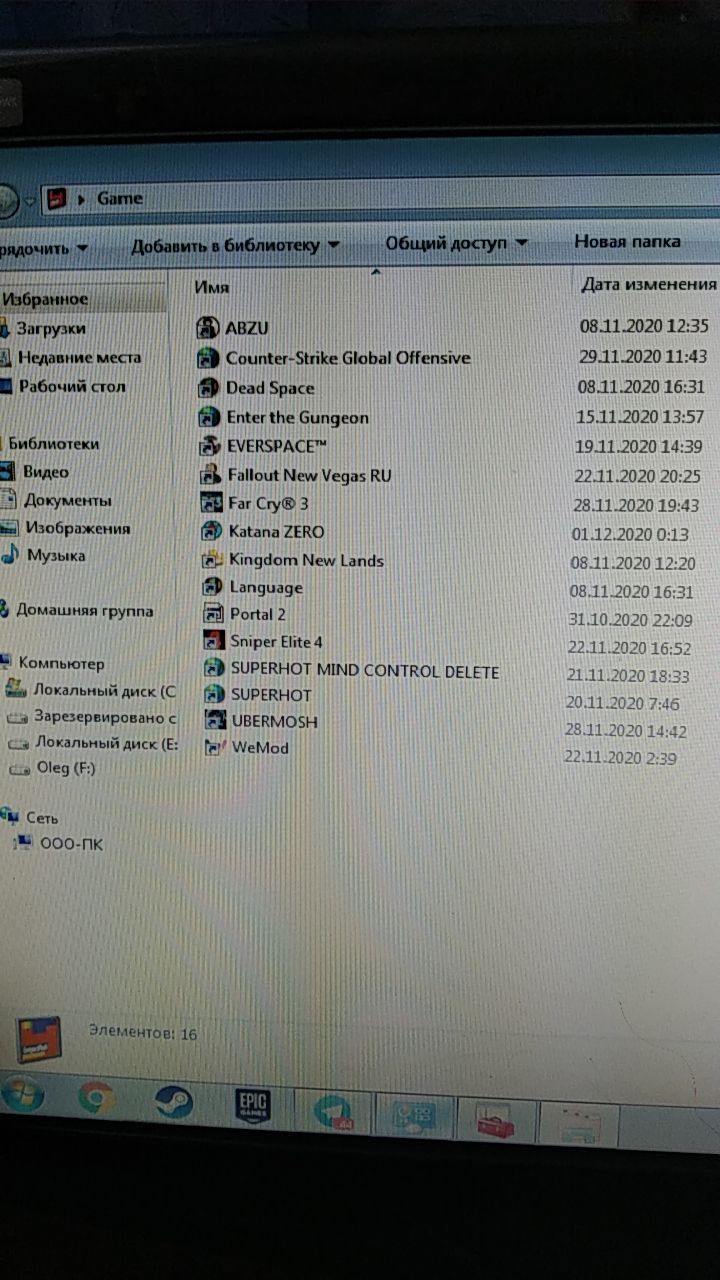Open the Изображения library
Viewport: 720px width, 1280px height.
pyautogui.click(x=77, y=528)
